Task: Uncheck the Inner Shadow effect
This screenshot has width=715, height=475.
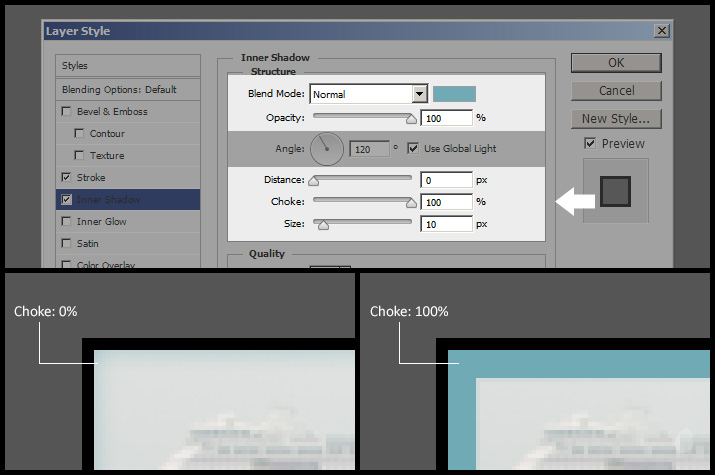Action: 67,200
